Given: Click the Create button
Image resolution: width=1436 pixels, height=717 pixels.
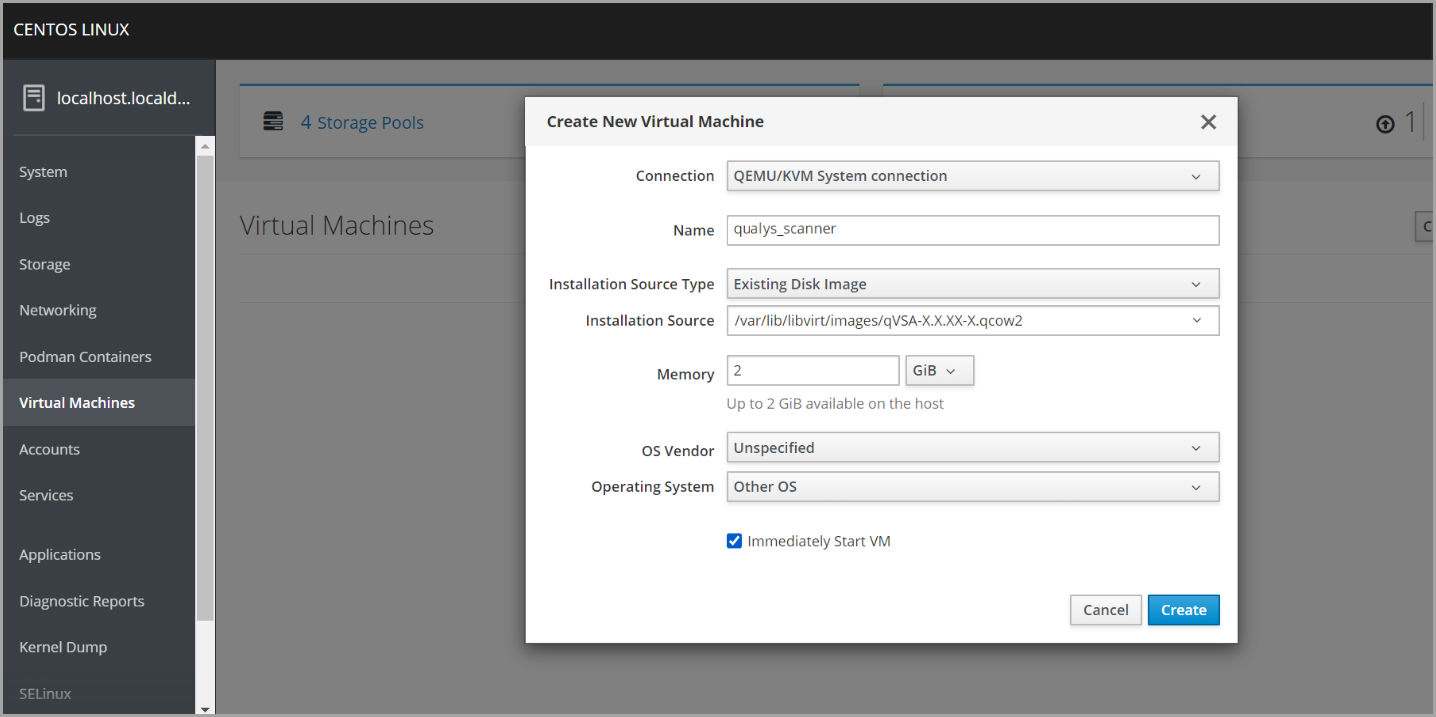Looking at the screenshot, I should [1183, 609].
